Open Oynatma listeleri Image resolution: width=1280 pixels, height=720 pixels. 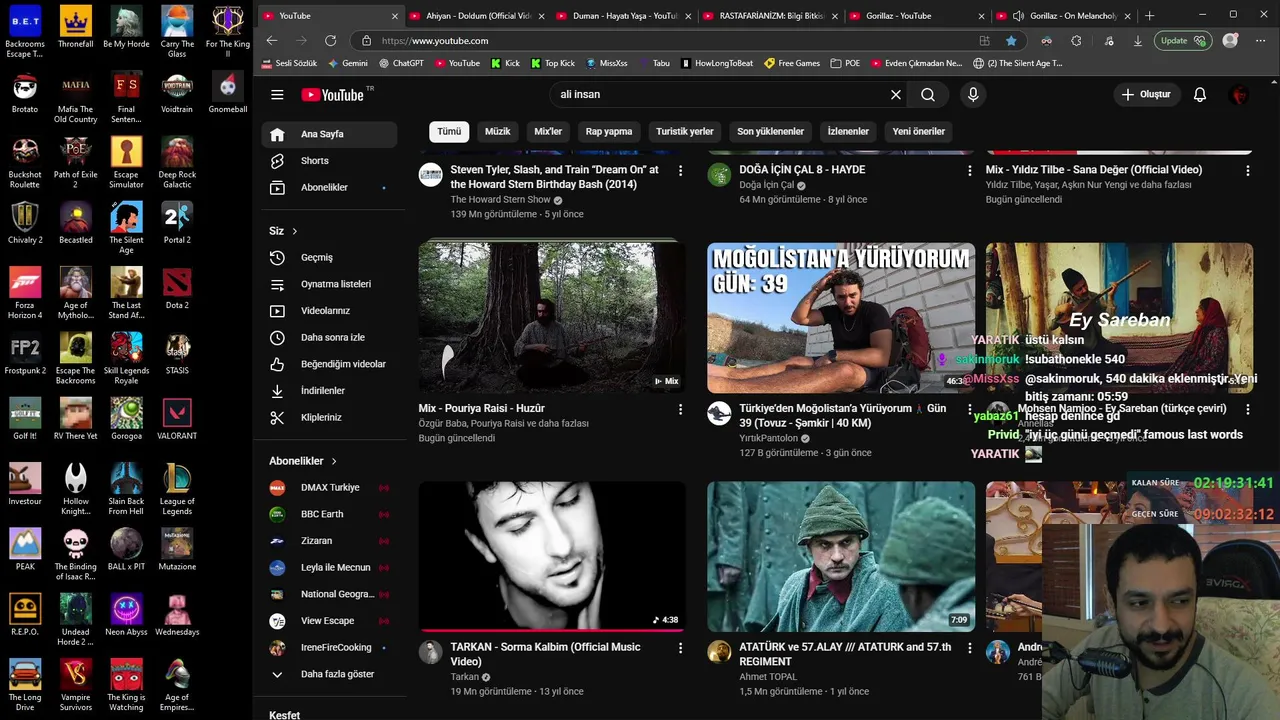[x=329, y=284]
